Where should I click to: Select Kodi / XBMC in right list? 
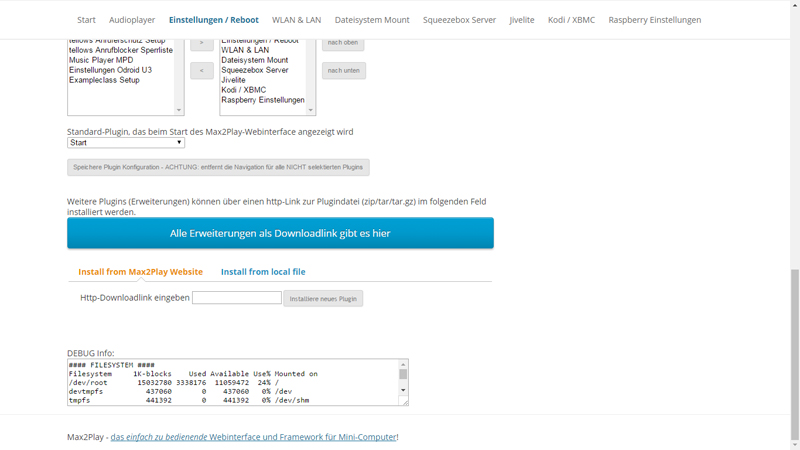[243, 90]
